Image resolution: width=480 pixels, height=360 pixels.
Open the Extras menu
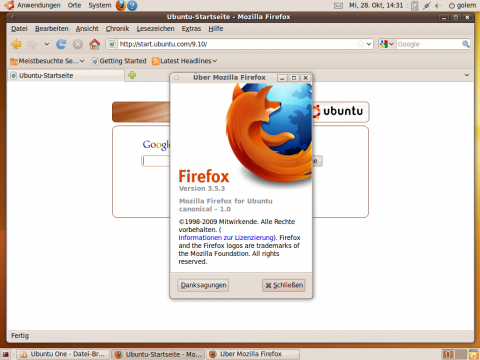coord(191,29)
